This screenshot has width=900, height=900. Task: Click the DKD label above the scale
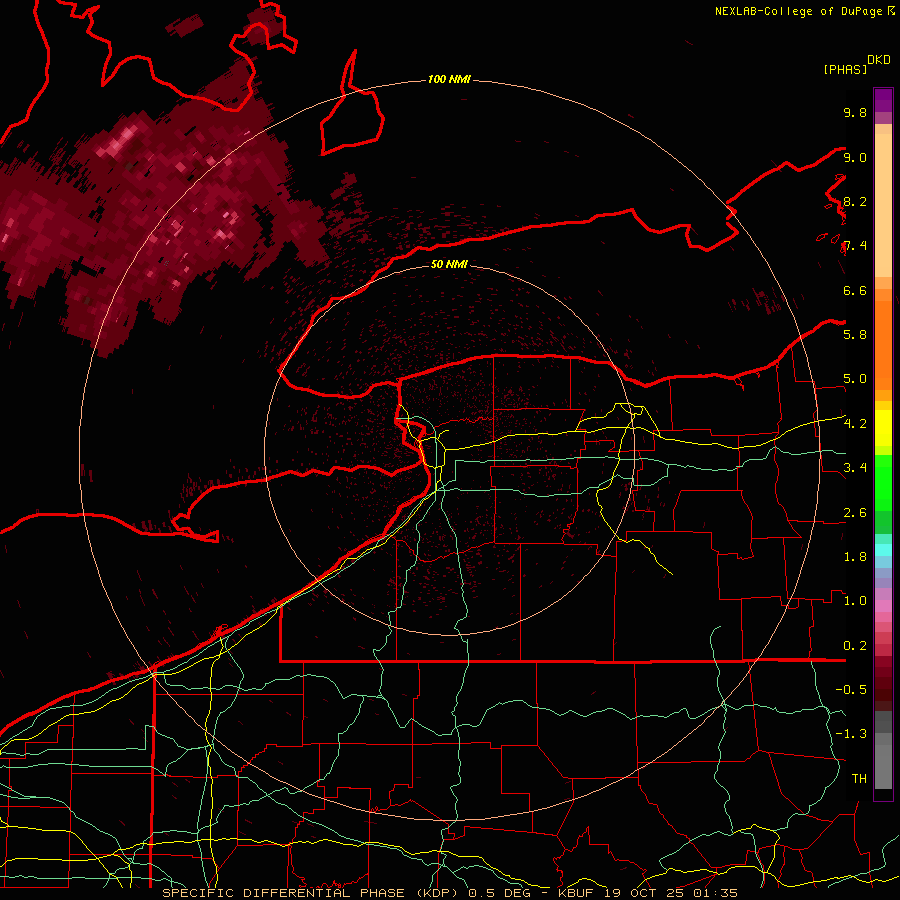coord(879,60)
